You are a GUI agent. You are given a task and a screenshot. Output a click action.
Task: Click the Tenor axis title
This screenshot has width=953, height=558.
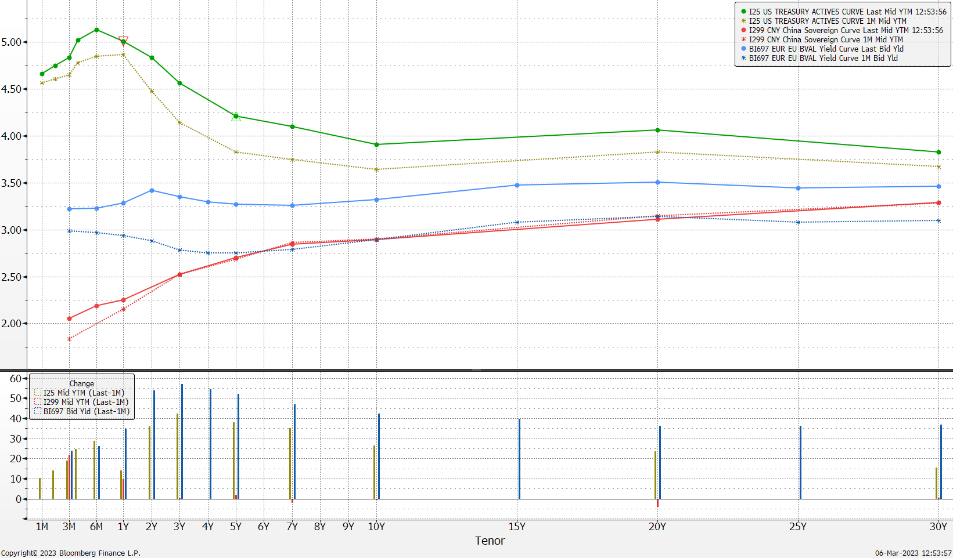[490, 540]
